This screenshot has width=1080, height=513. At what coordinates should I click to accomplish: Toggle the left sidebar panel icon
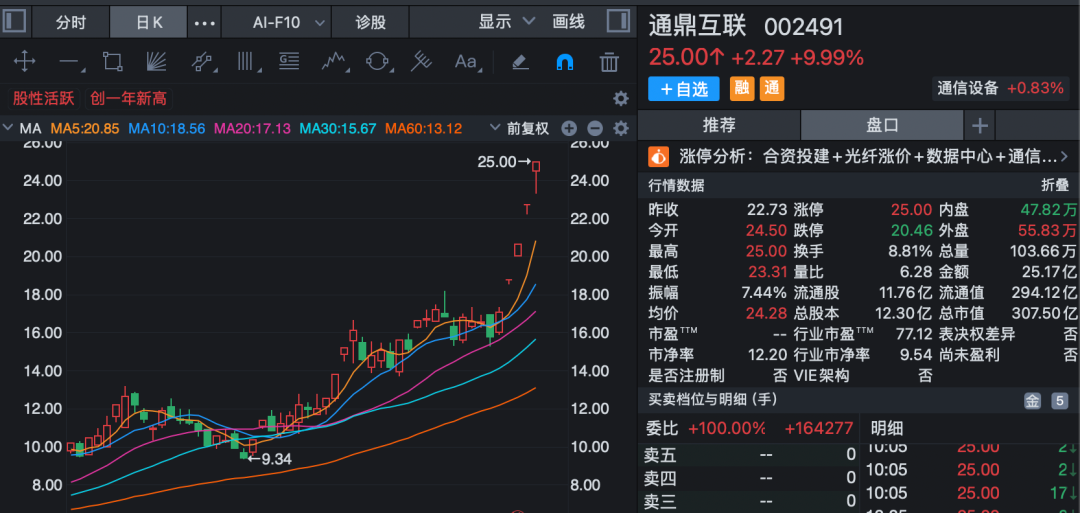point(14,21)
